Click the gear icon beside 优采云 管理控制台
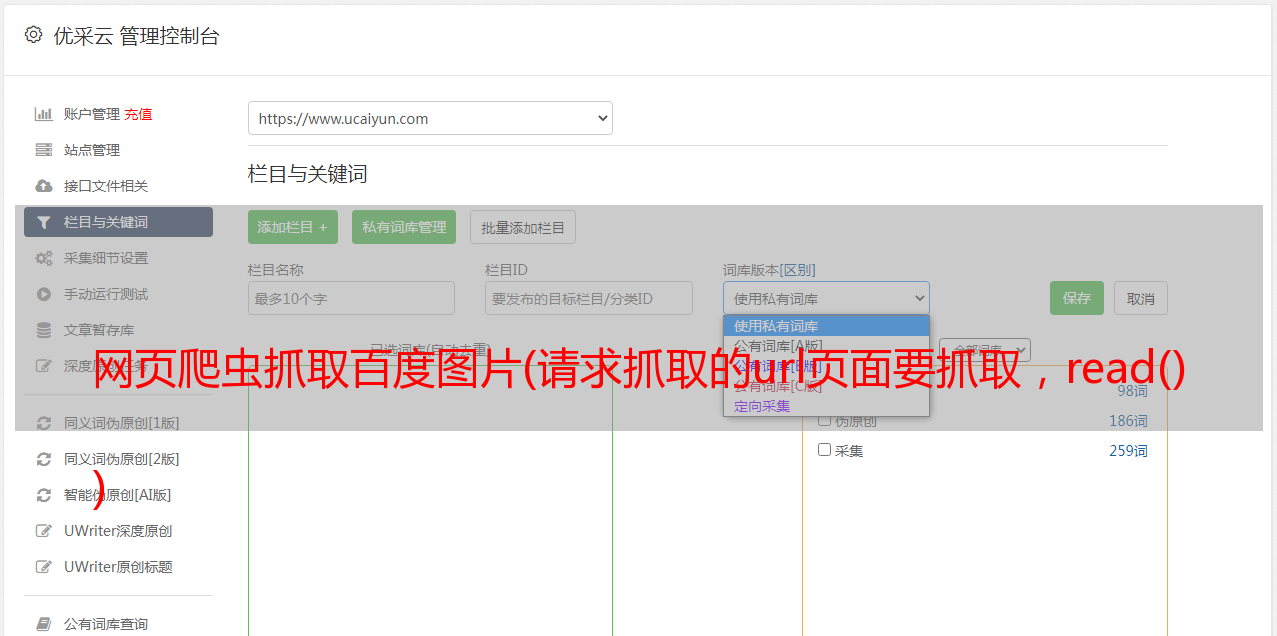This screenshot has width=1277, height=636. click(x=33, y=35)
